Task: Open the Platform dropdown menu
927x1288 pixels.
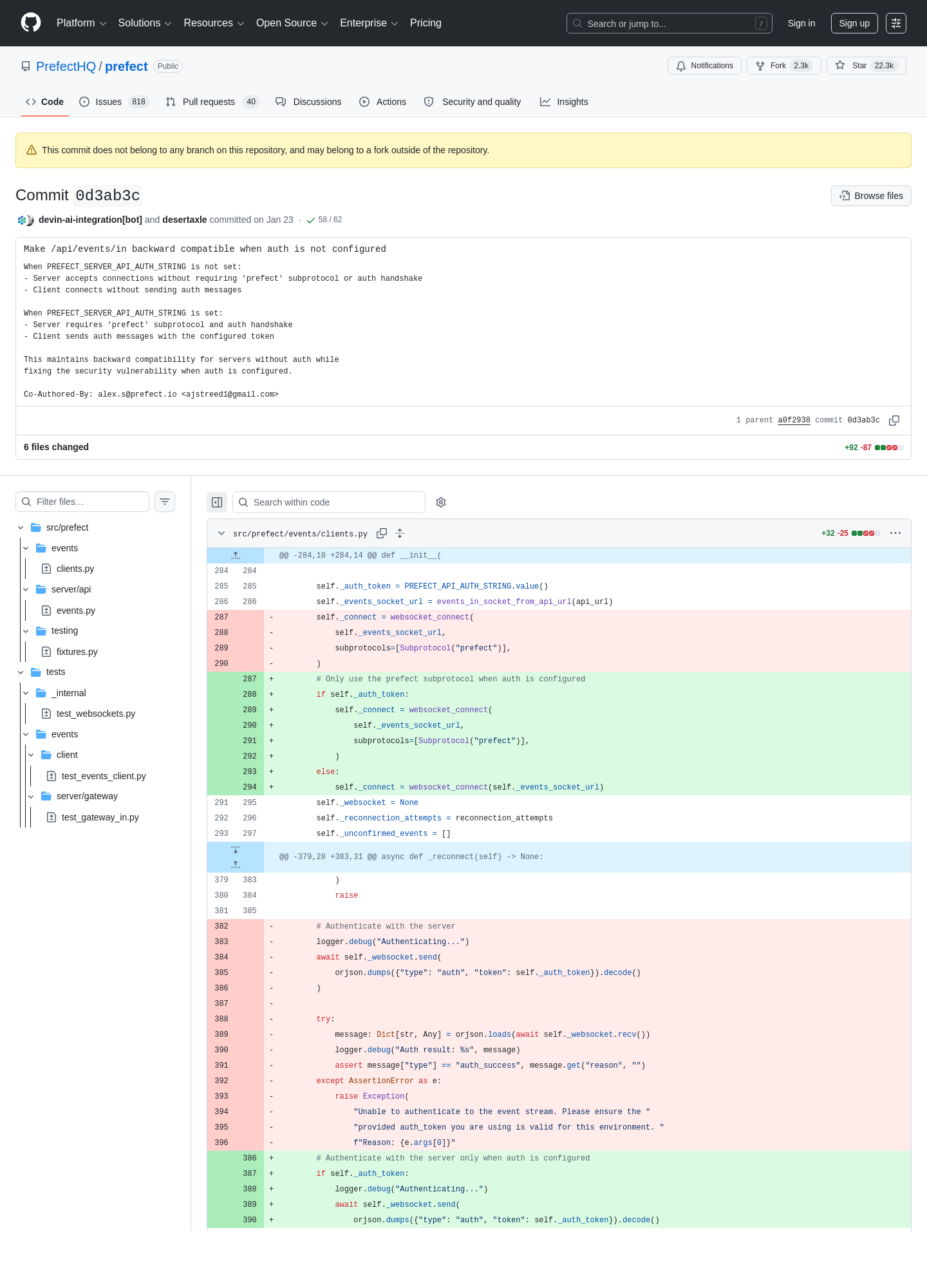Action: pos(81,23)
